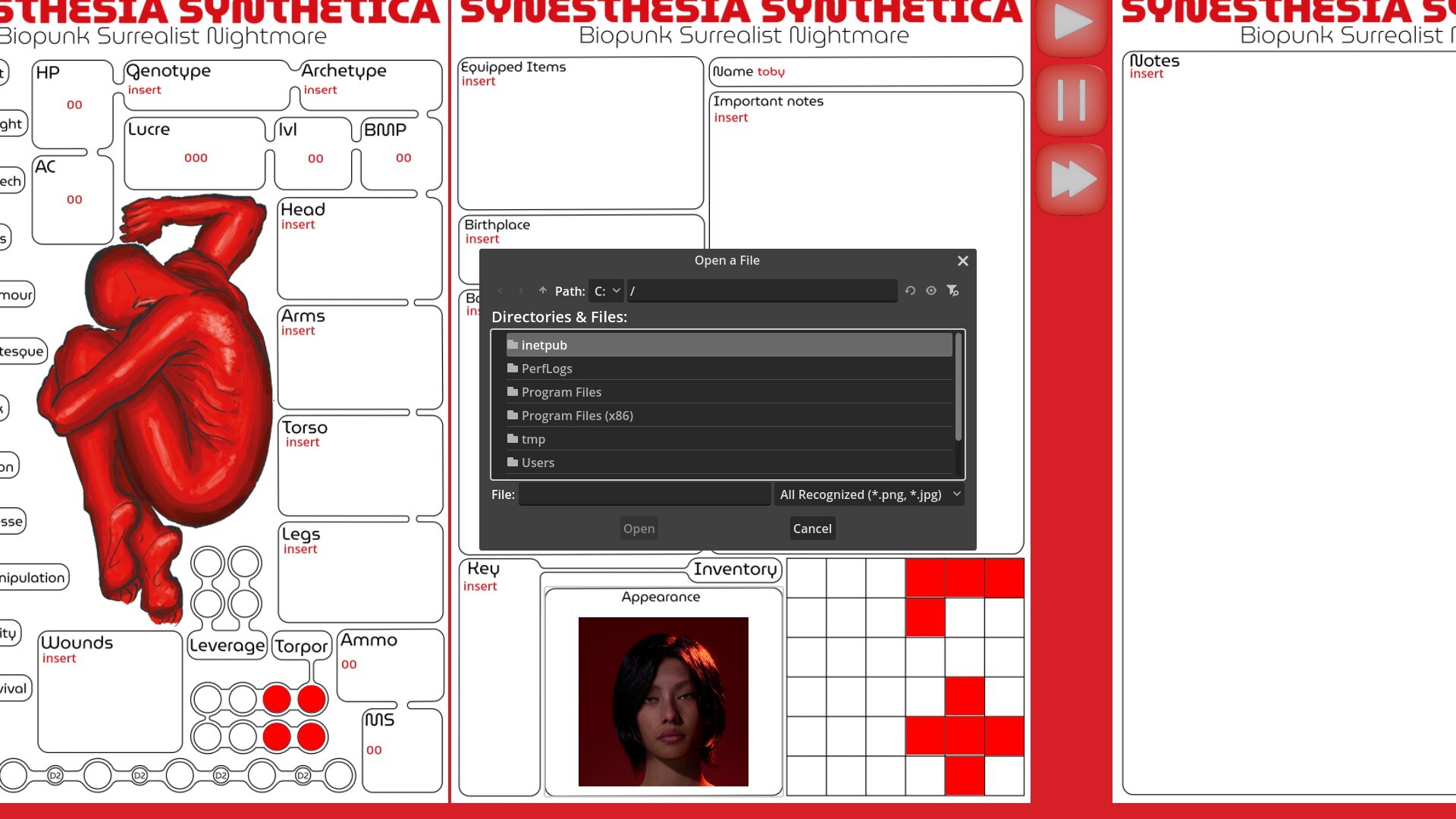Cancel the Open a File dialog

[x=812, y=528]
